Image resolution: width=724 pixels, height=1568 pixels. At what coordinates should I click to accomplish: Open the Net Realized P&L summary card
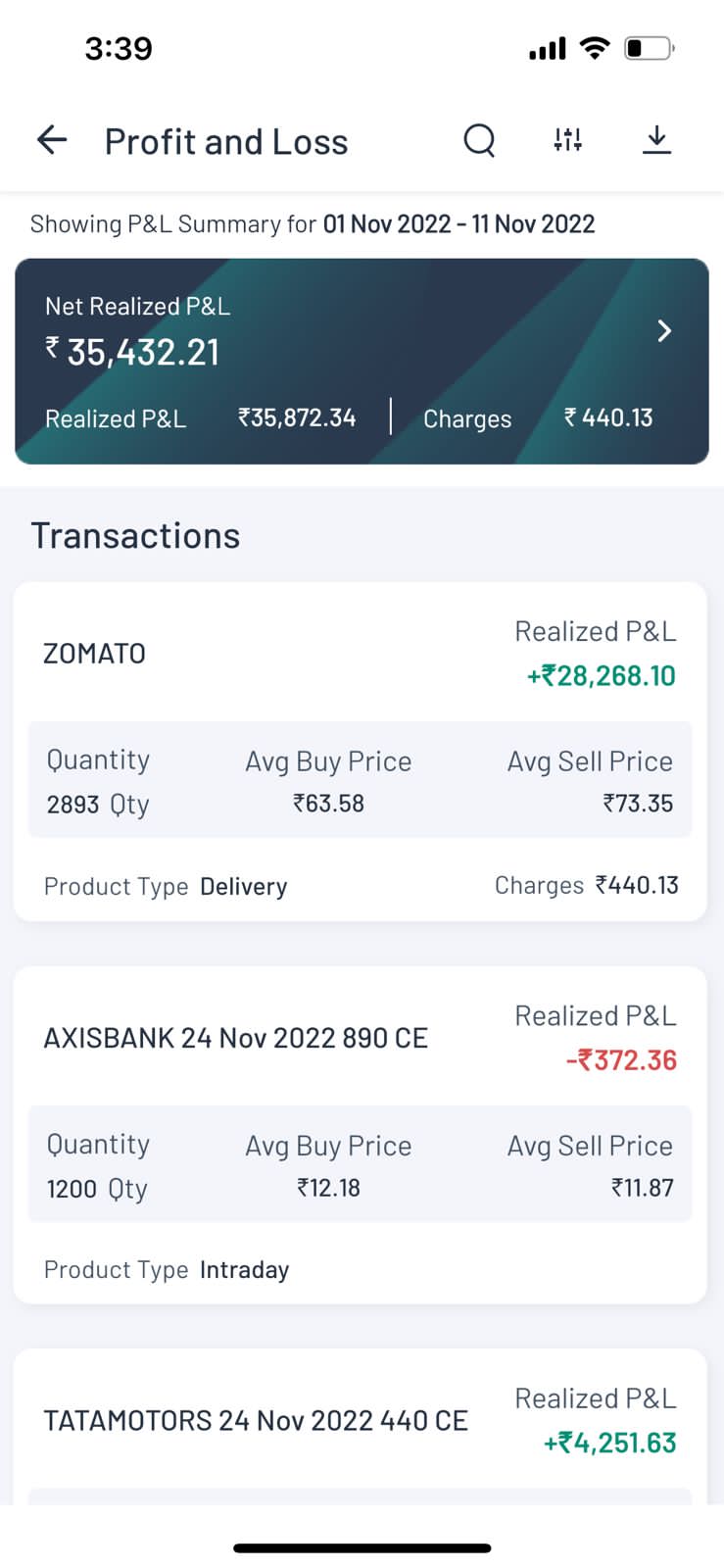pos(362,361)
